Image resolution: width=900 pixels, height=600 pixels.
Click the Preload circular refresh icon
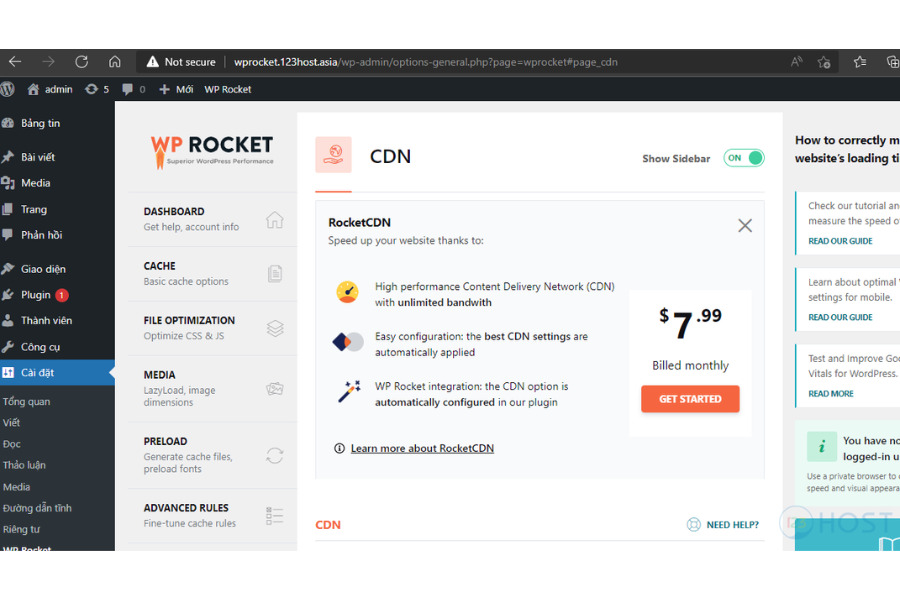(274, 455)
